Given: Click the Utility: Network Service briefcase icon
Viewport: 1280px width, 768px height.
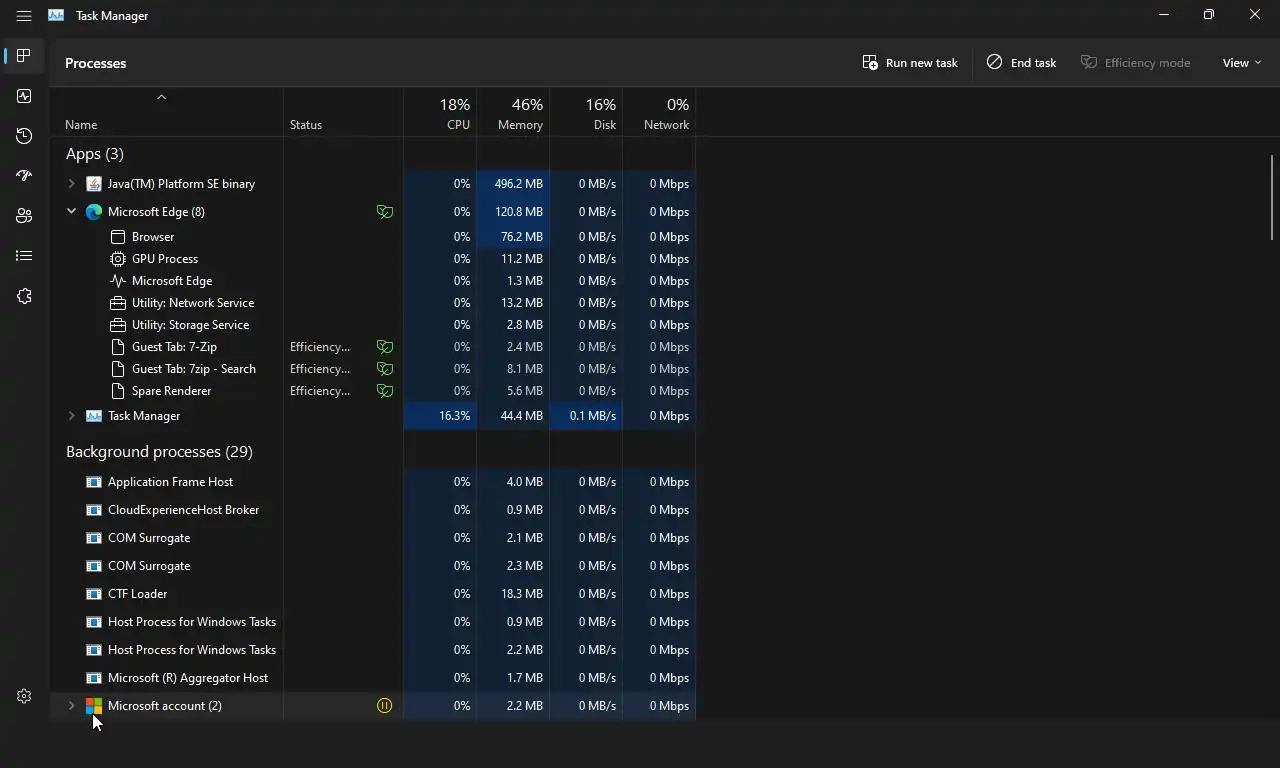Looking at the screenshot, I should tap(118, 303).
